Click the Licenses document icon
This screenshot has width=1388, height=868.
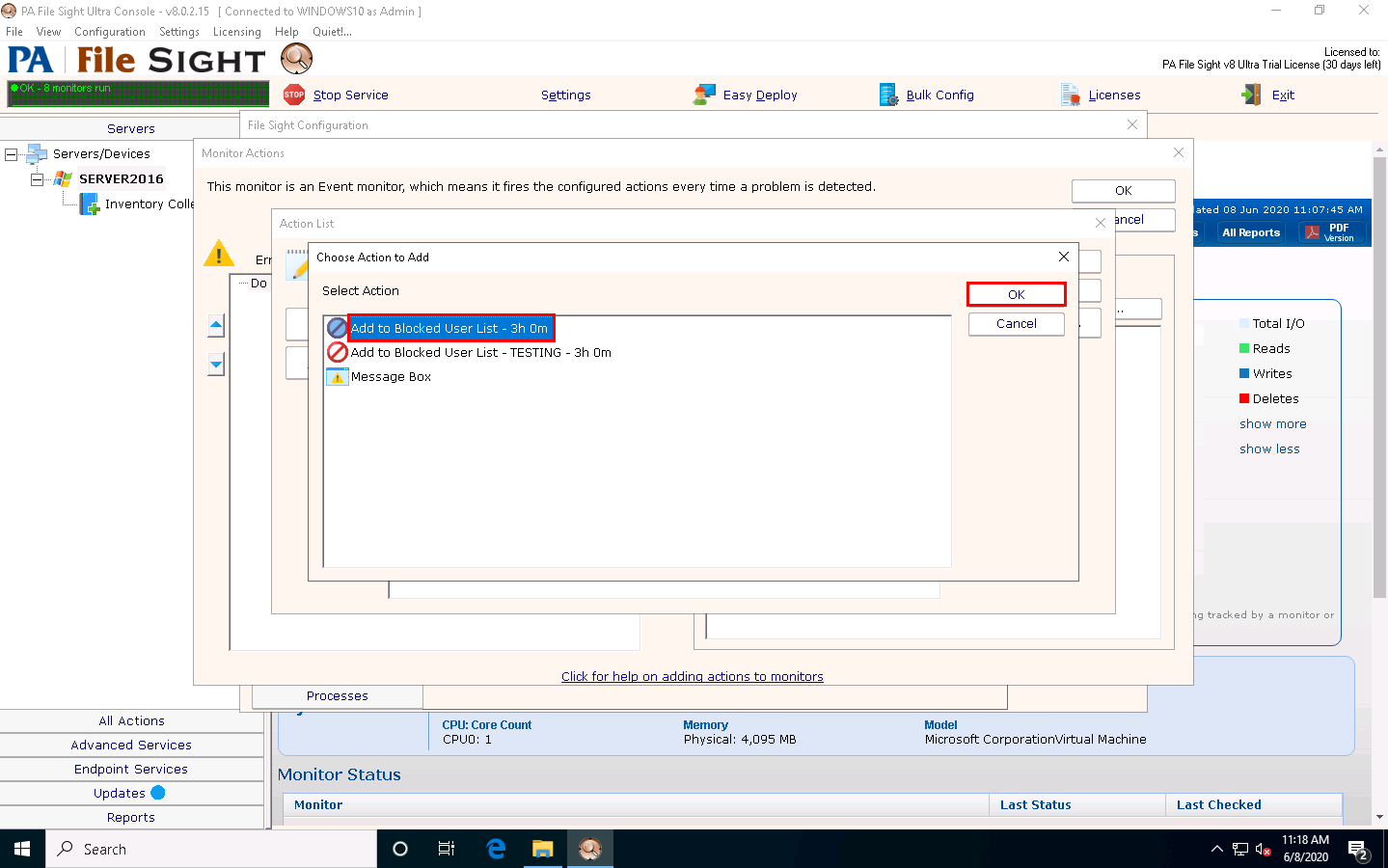1070,95
